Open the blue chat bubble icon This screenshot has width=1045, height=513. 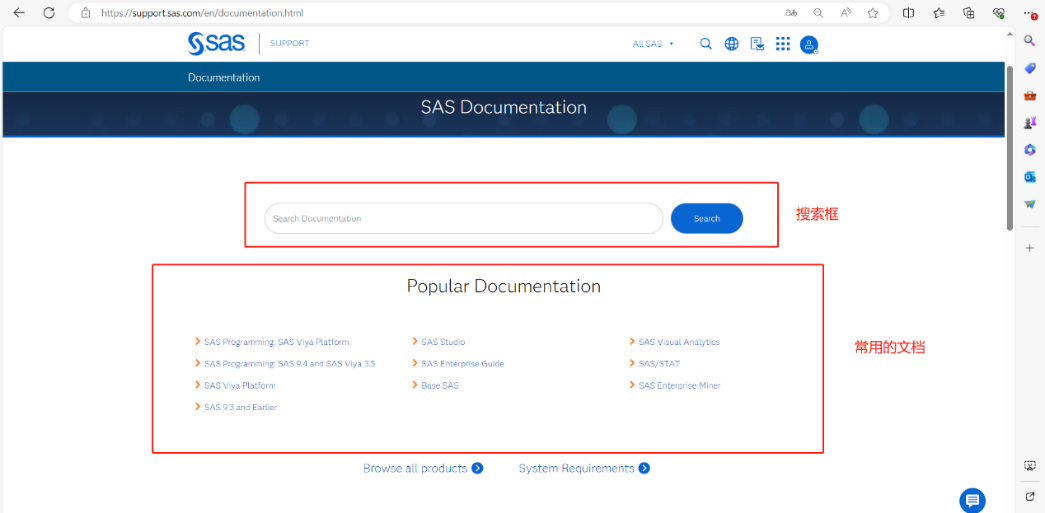[x=972, y=500]
